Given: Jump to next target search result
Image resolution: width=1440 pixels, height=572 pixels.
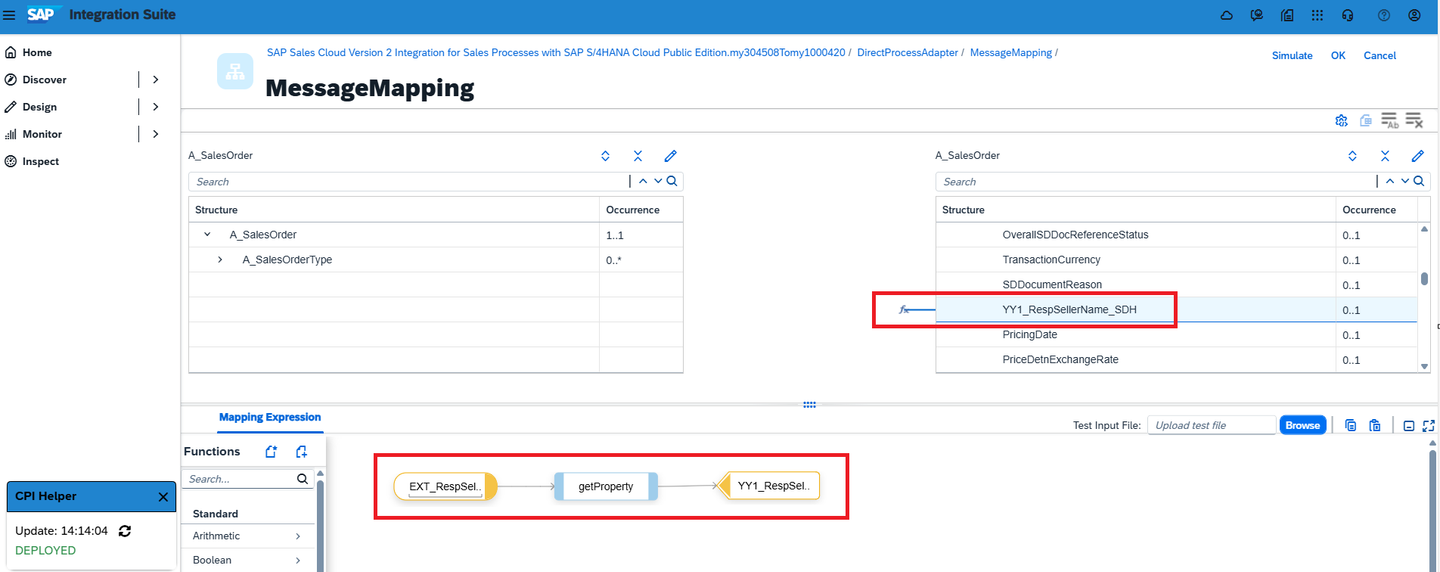Looking at the screenshot, I should point(1405,181).
